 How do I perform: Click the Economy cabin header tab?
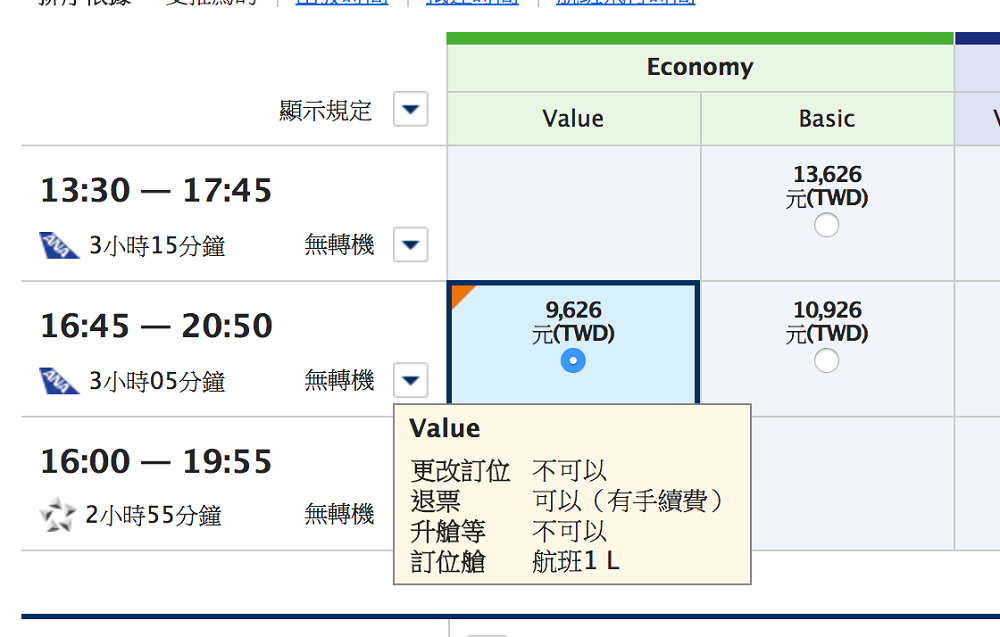coord(700,68)
